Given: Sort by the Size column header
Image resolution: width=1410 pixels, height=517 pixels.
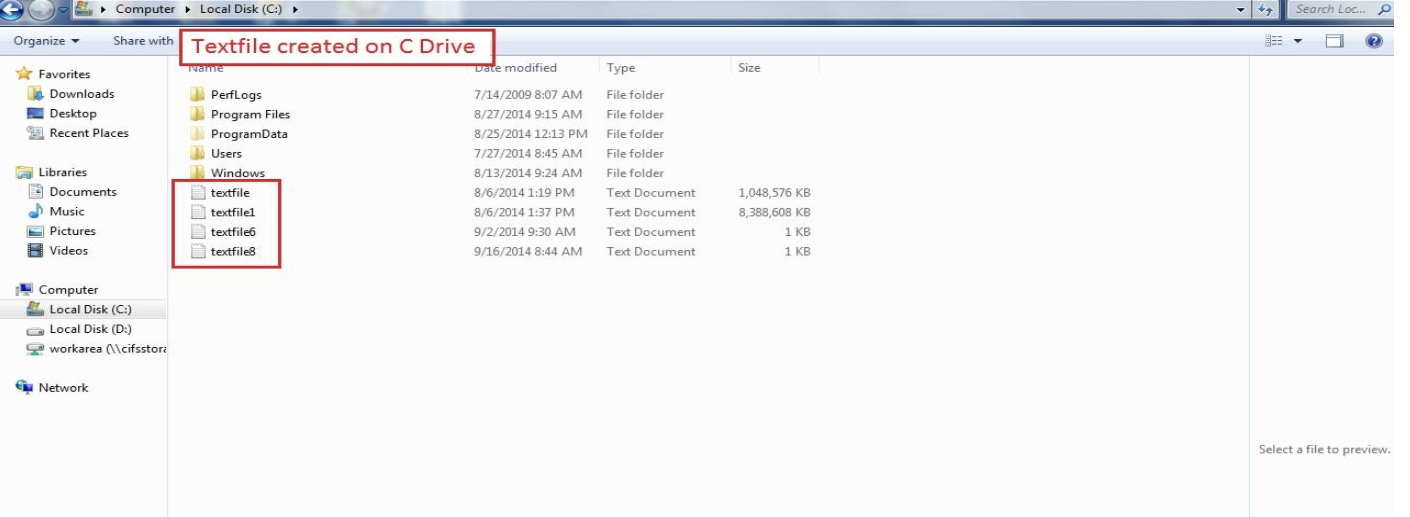Looking at the screenshot, I should (x=749, y=68).
